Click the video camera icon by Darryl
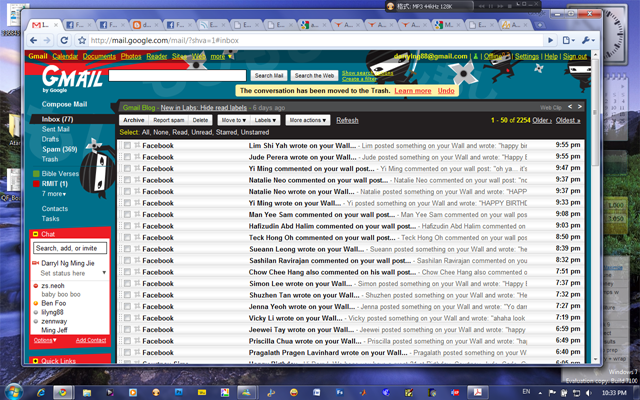640x400 pixels. click(x=36, y=263)
